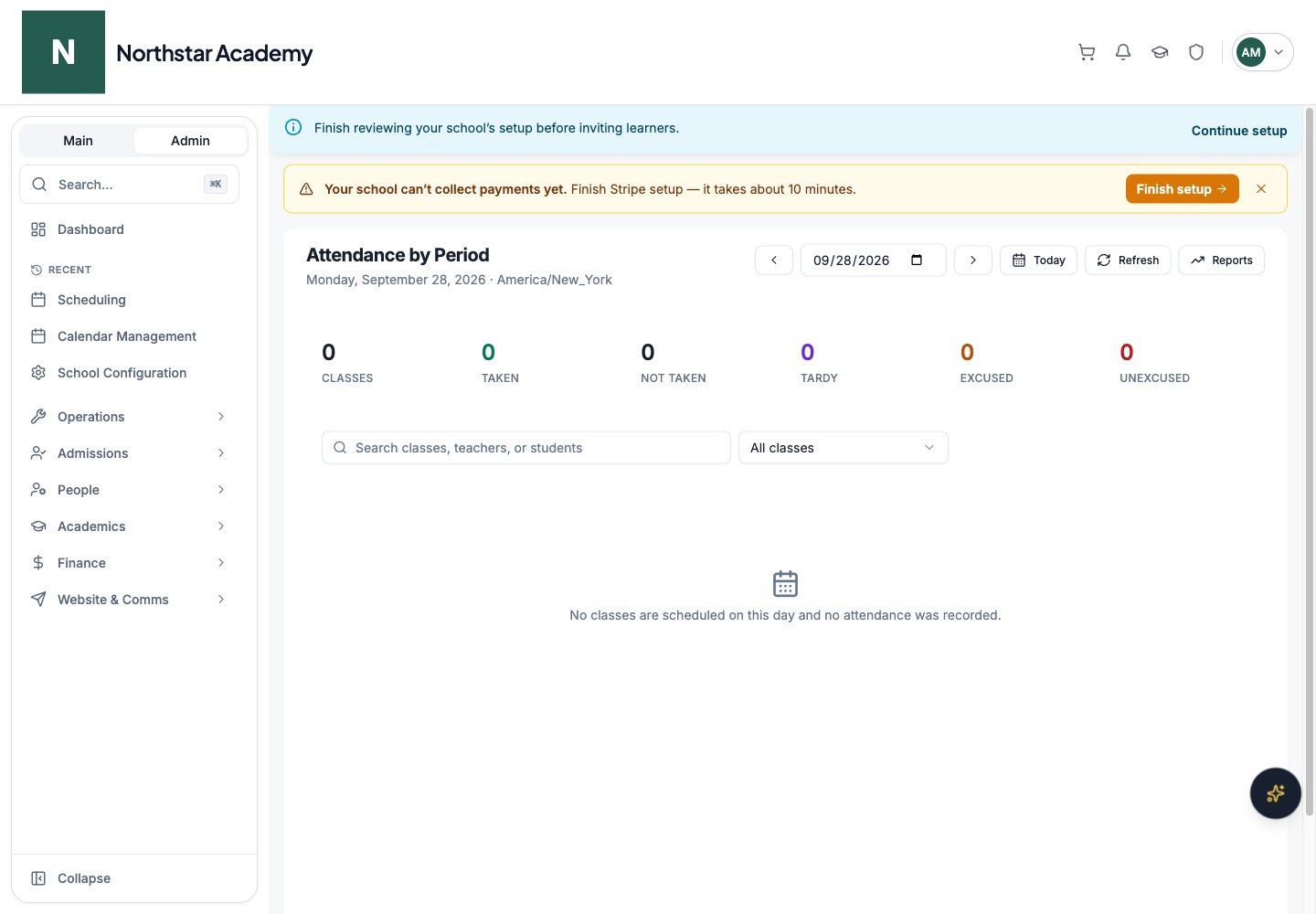Click the 'UNEXCUSED' count label
The width and height of the screenshot is (1316, 914).
pyautogui.click(x=1155, y=378)
